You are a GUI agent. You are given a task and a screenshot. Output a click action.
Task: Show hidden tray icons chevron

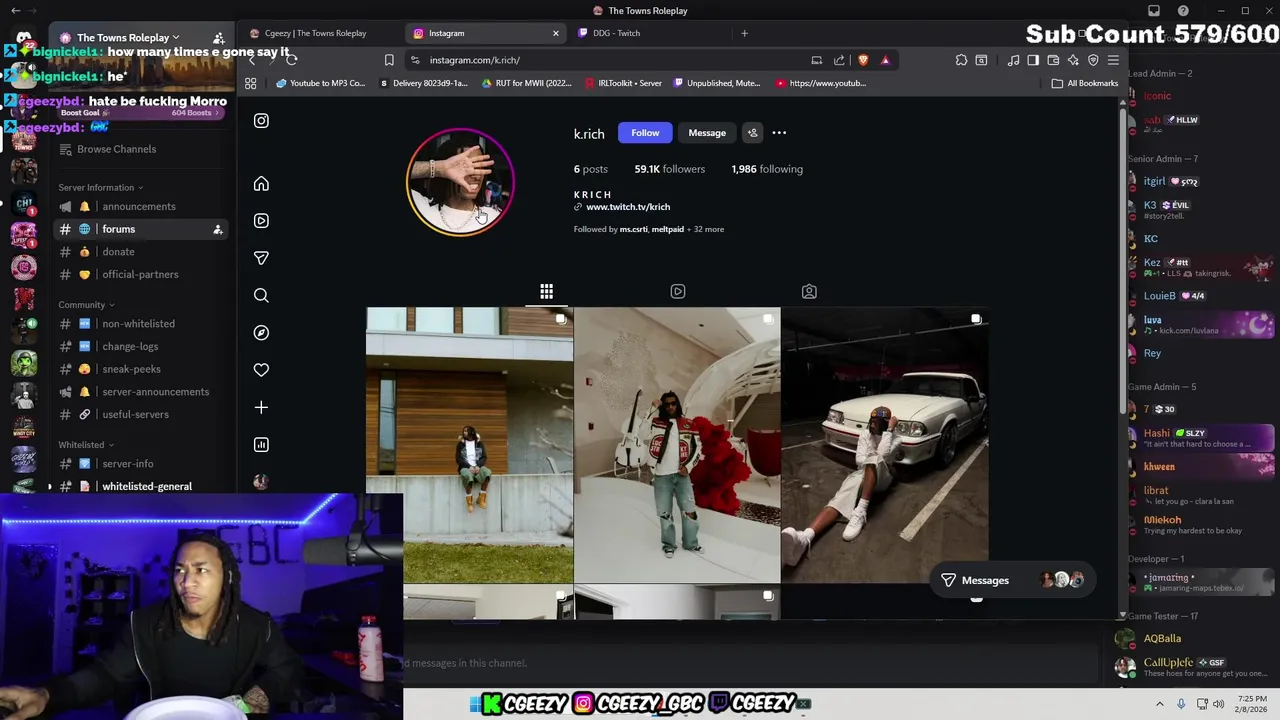pos(1160,704)
